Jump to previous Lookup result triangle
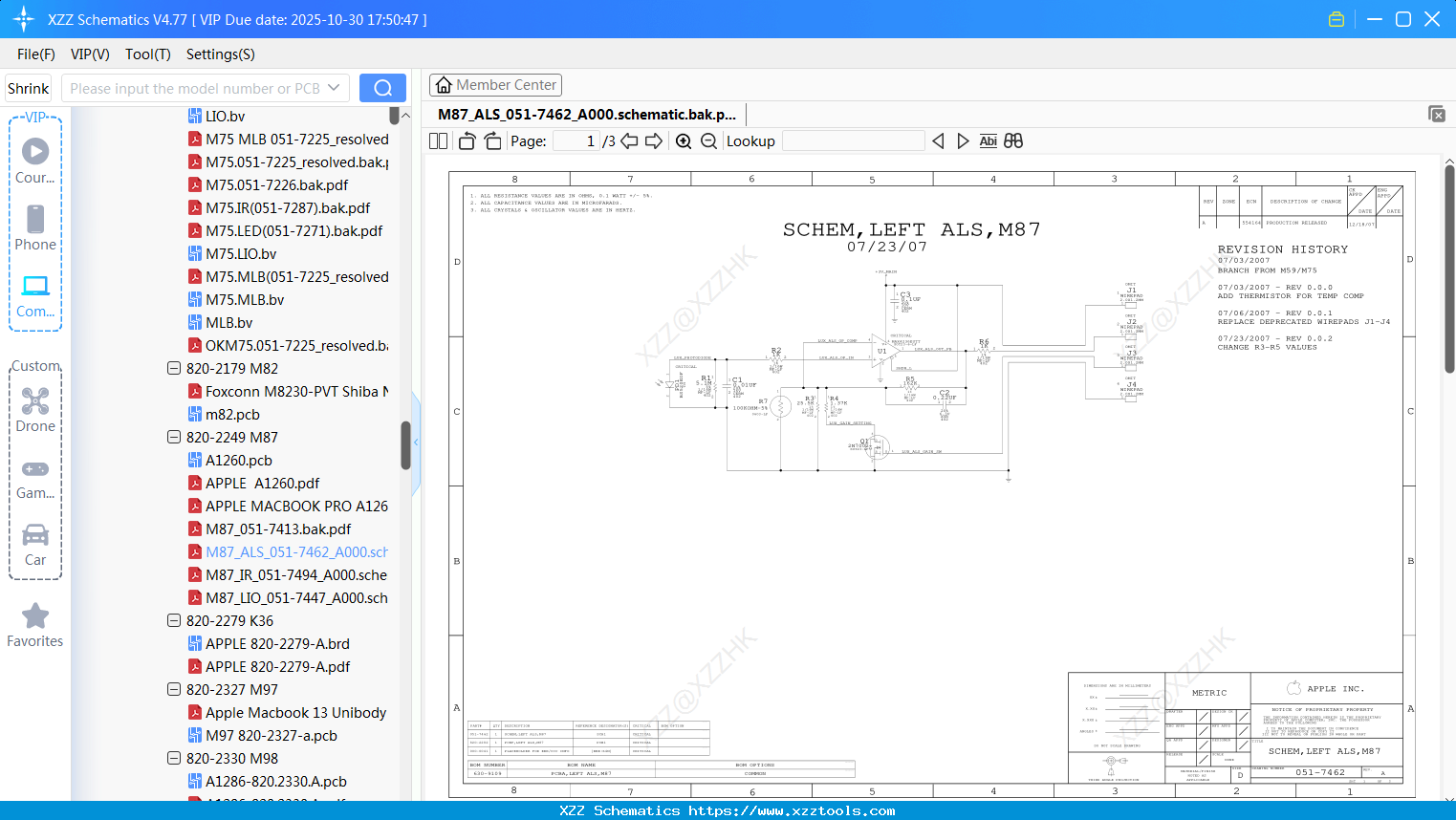Screen dimensions: 1456x820 tap(938, 141)
